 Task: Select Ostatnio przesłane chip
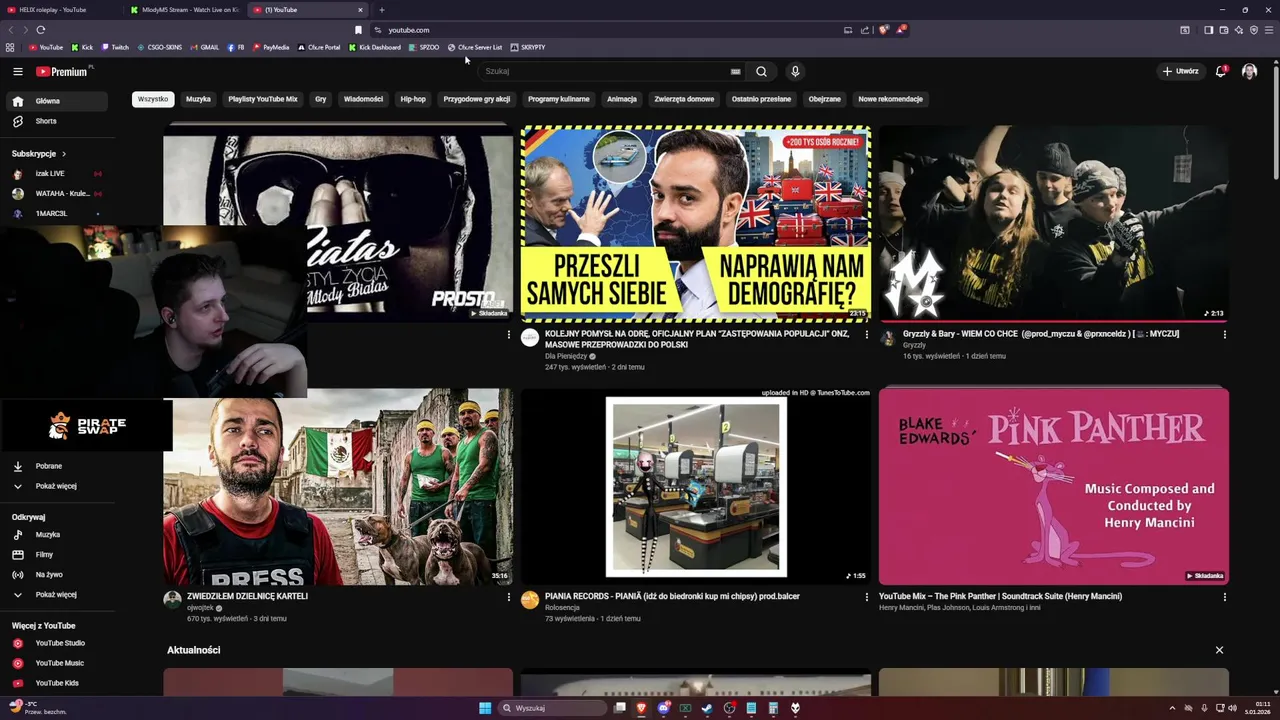pos(761,99)
